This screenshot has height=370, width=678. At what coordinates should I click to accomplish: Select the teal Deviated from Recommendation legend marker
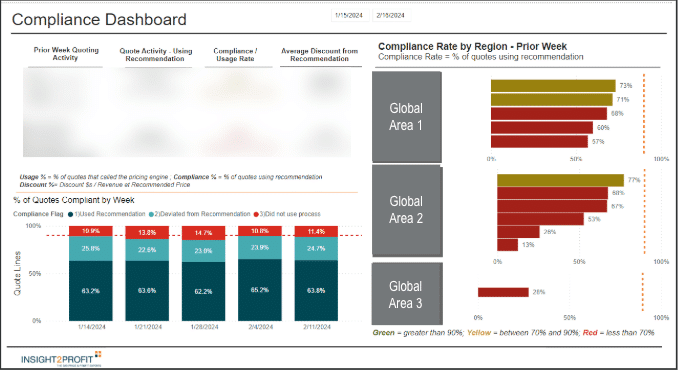tap(151, 214)
